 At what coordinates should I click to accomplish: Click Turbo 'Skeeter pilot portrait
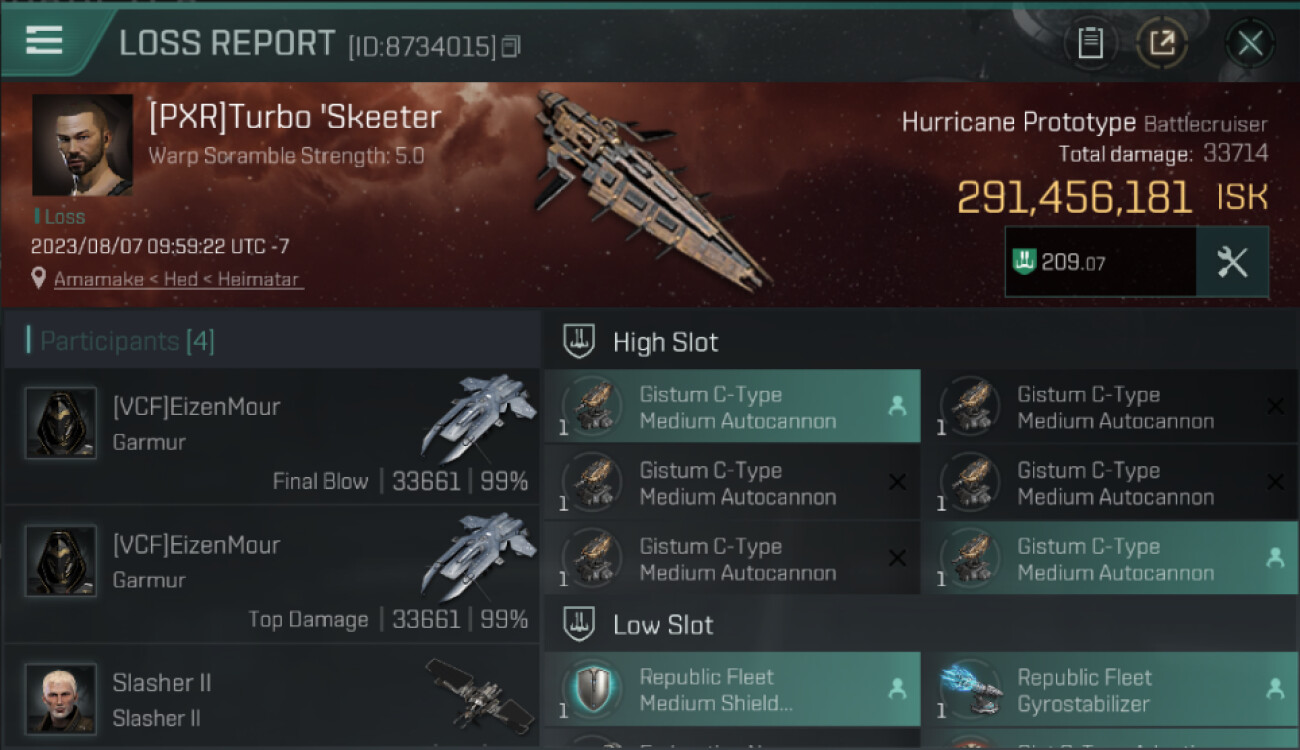point(82,145)
